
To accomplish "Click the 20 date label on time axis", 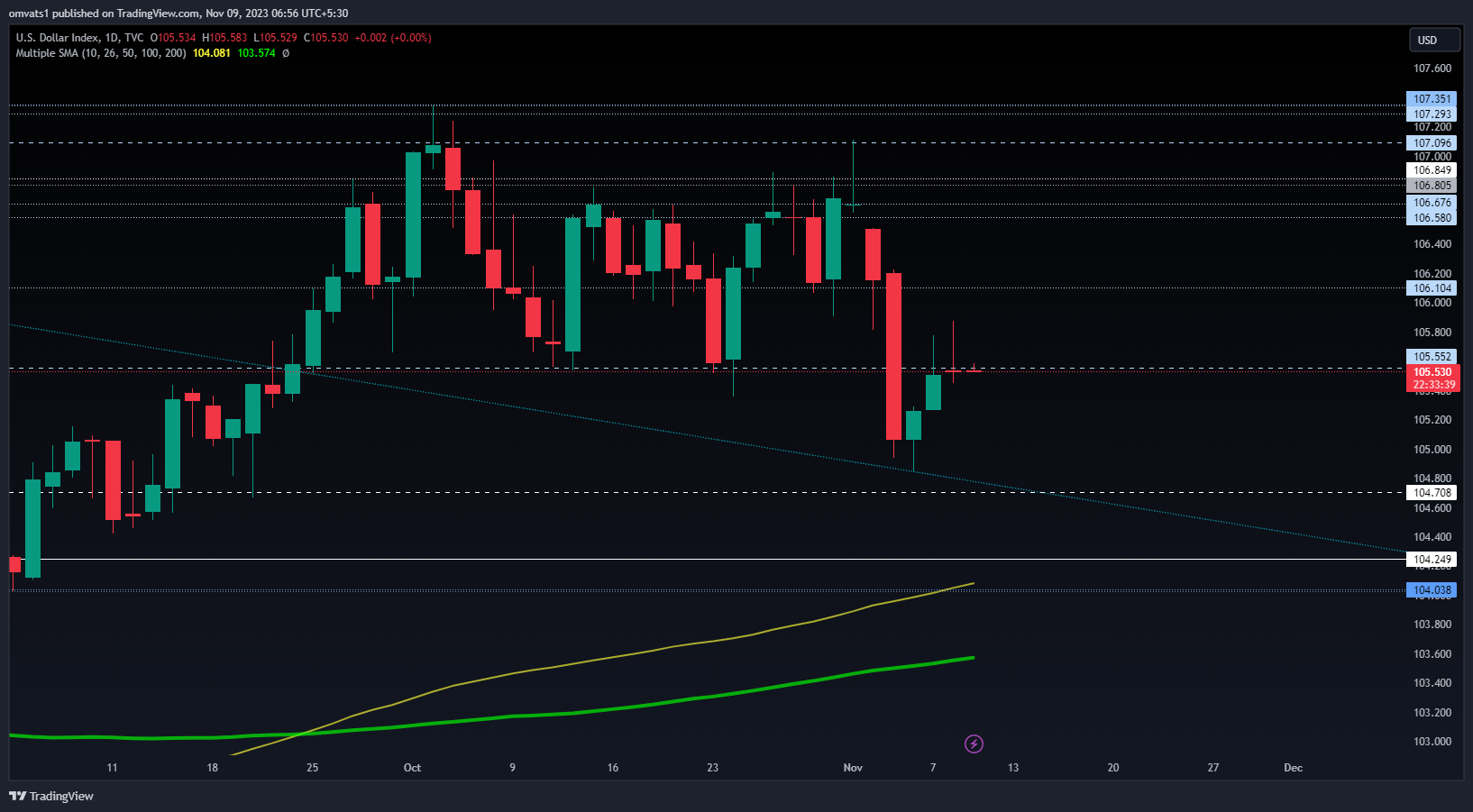I will (x=1113, y=768).
